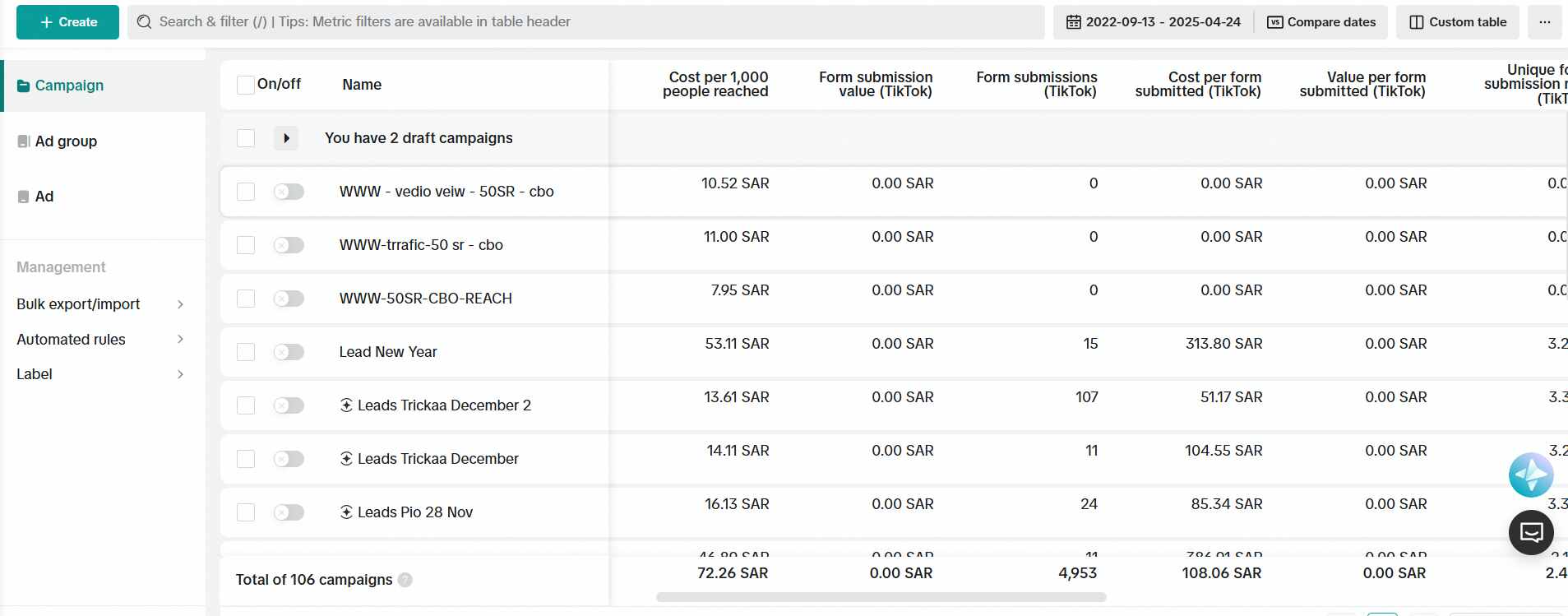Image resolution: width=1568 pixels, height=616 pixels.
Task: Click the AI assistant sparkle icon
Action: (1530, 475)
